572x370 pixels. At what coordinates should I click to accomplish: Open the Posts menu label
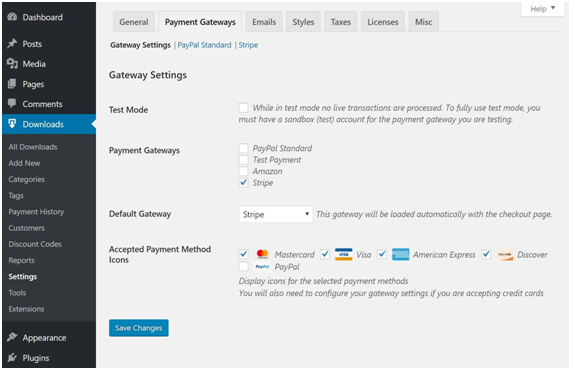32,44
